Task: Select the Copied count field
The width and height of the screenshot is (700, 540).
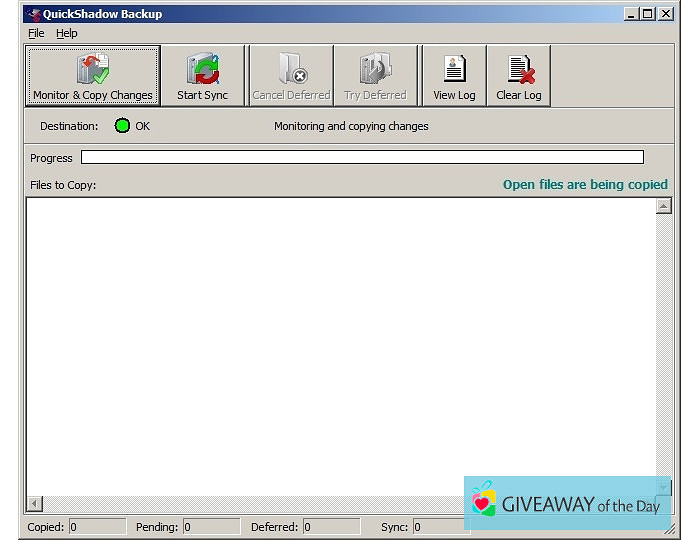Action: click(97, 526)
